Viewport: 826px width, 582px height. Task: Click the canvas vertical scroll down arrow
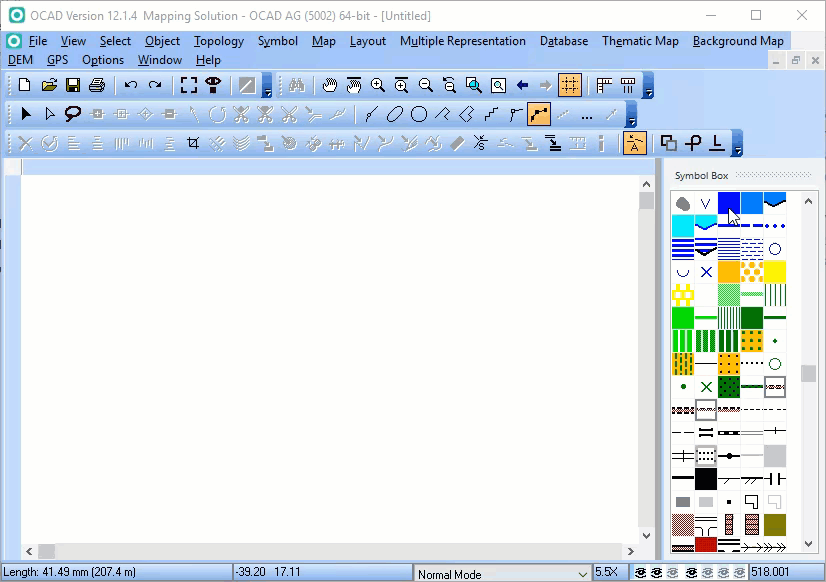pyautogui.click(x=646, y=535)
